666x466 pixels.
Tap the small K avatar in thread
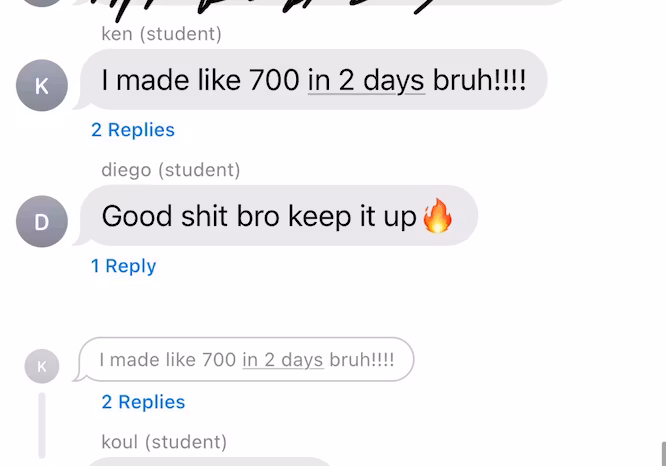coord(42,366)
